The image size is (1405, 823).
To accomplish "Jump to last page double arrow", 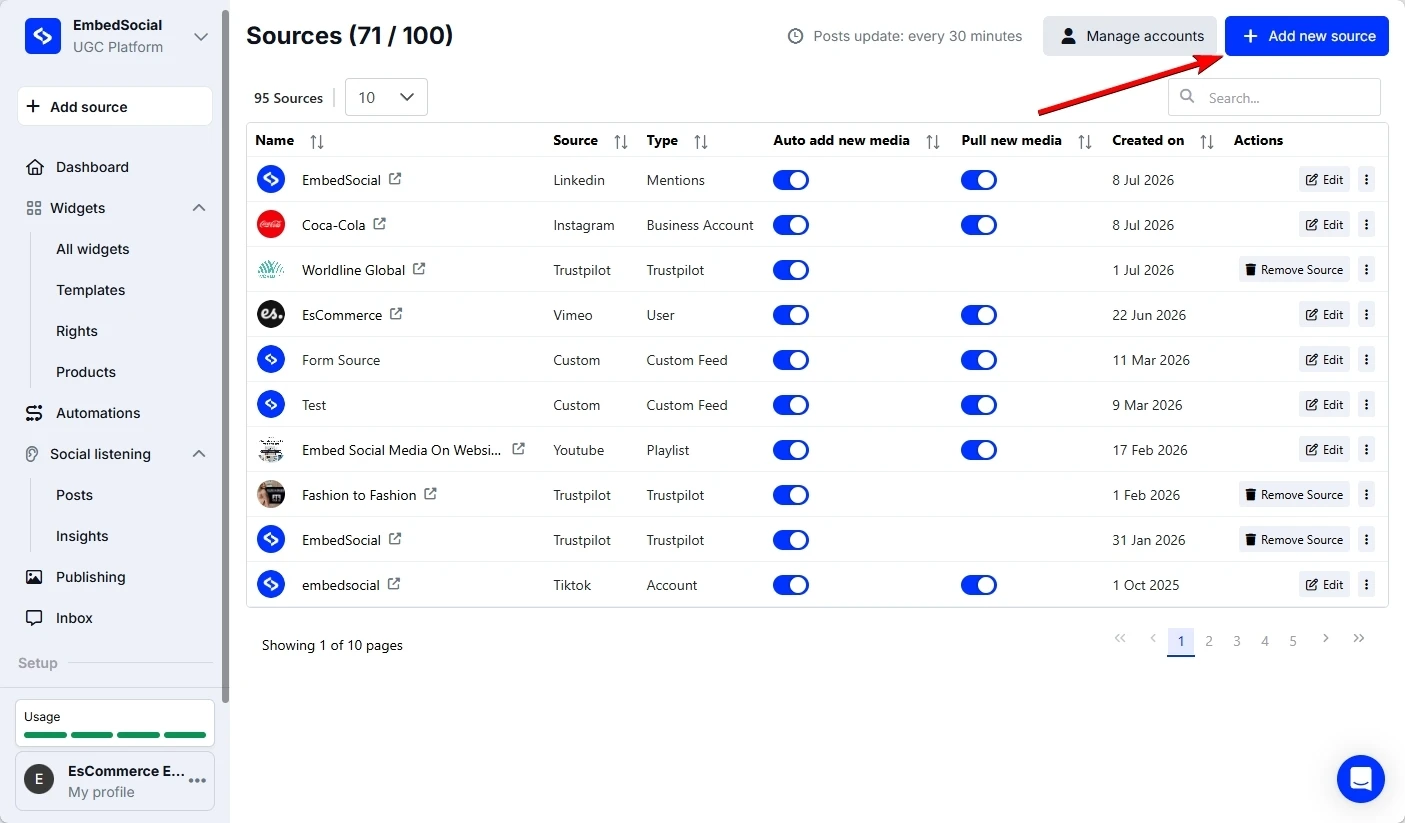I will [x=1359, y=638].
